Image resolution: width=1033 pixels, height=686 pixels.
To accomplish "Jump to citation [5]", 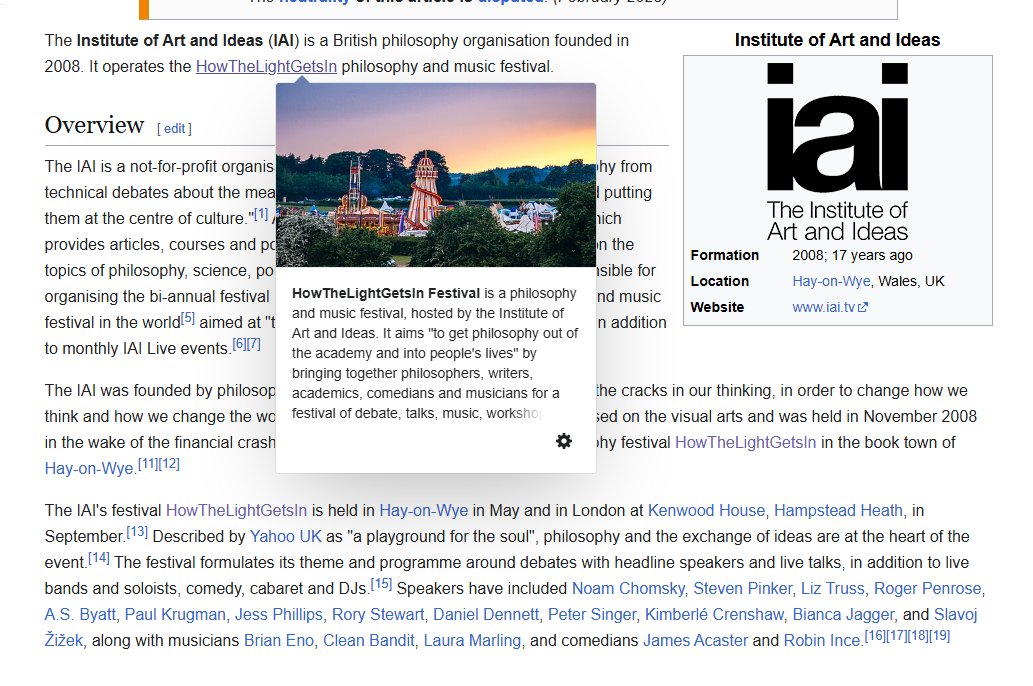I will 188,318.
